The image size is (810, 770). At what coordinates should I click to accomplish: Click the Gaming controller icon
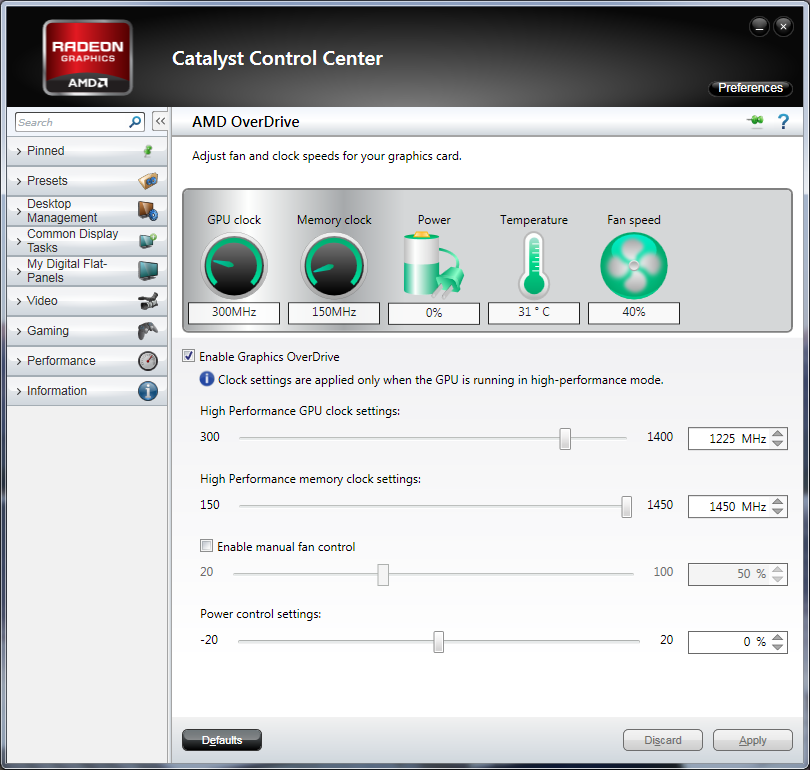point(148,331)
